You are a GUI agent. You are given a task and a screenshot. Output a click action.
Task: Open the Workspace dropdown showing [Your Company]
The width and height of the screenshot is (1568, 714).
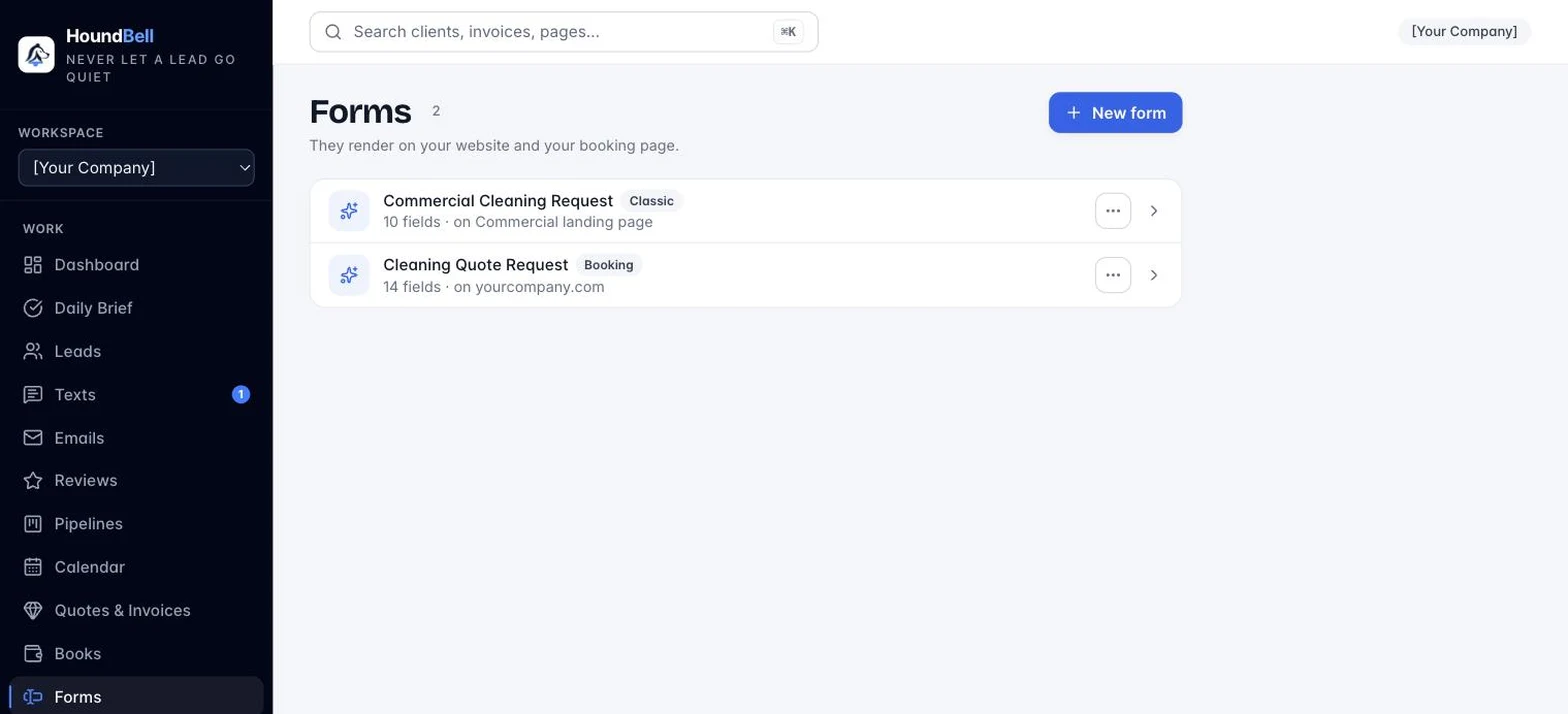[136, 168]
